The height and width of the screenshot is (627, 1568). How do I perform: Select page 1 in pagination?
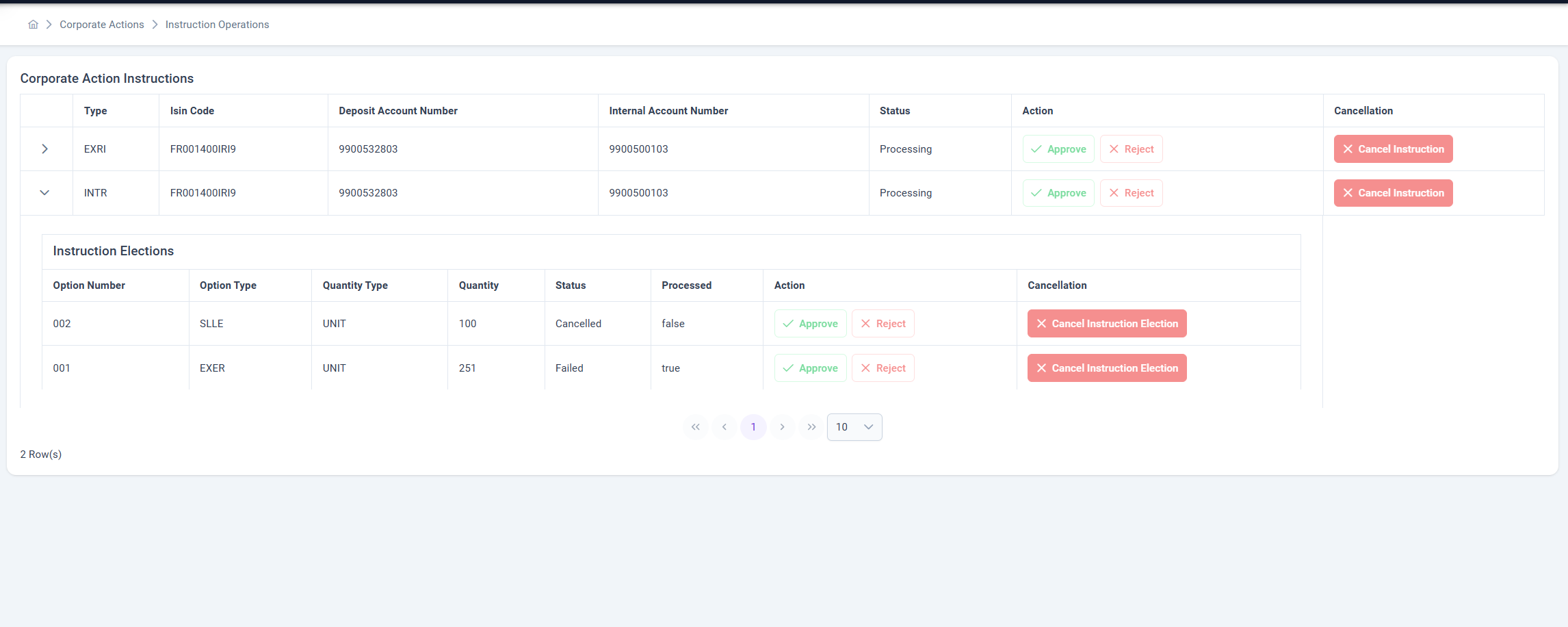[x=753, y=426]
